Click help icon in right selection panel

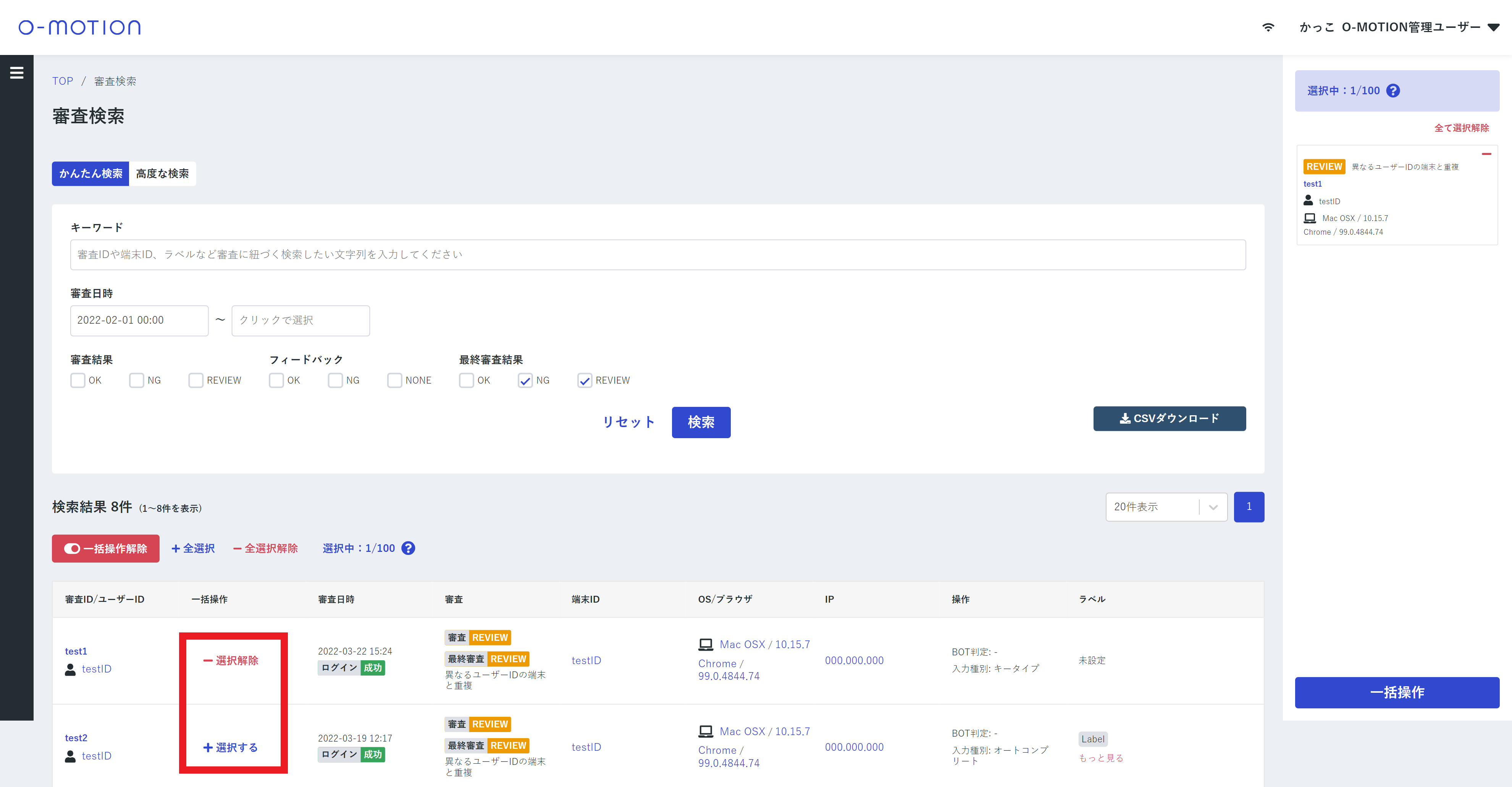click(x=1393, y=91)
